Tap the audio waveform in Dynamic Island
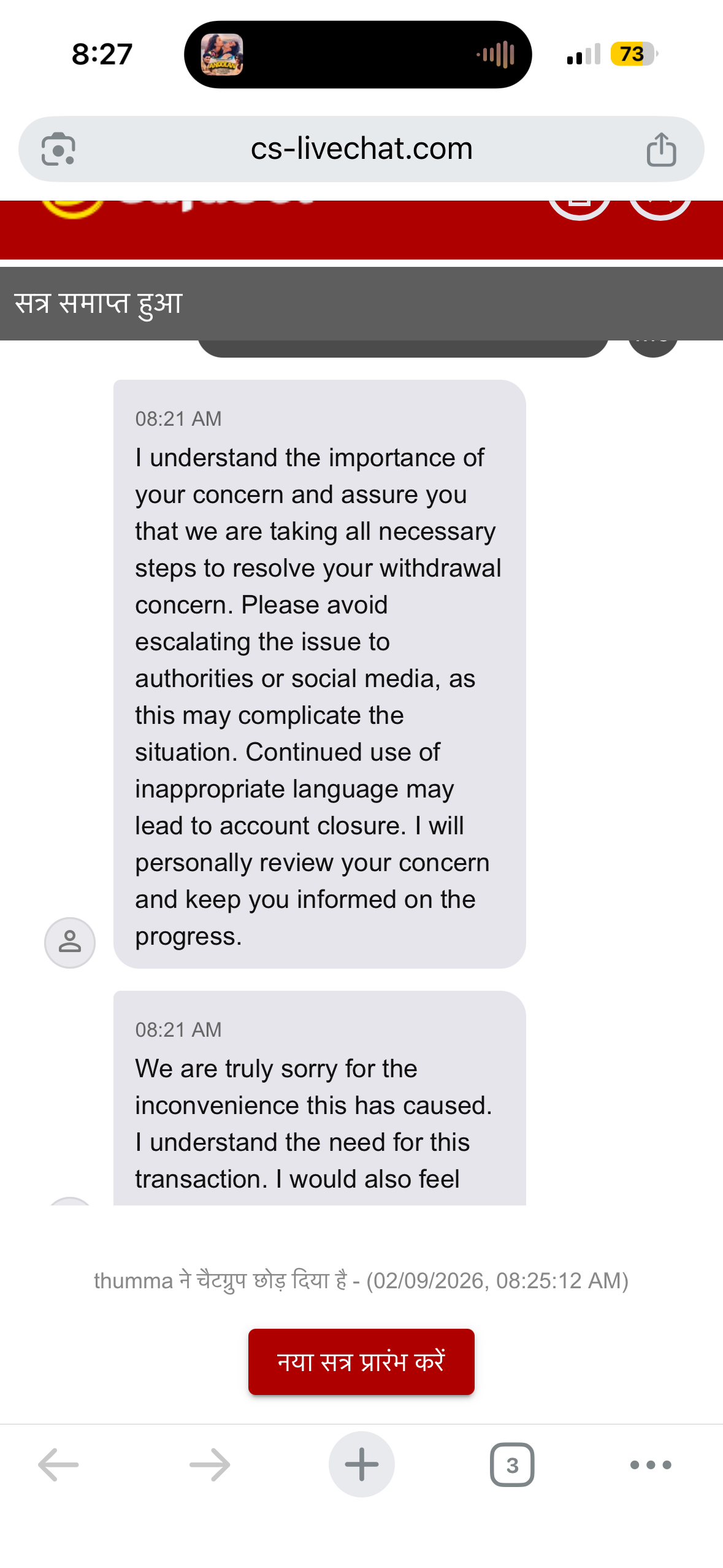The image size is (723, 1568). click(495, 55)
